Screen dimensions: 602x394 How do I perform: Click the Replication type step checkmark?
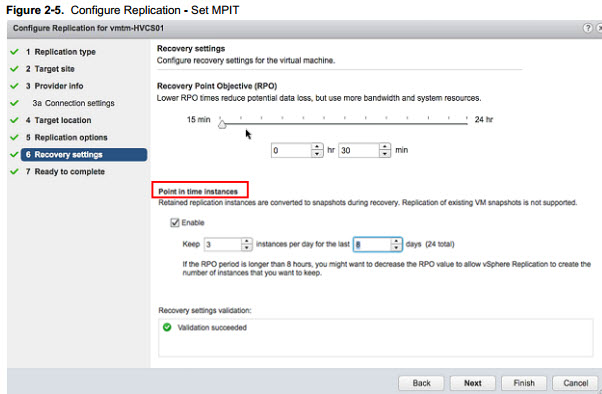[14, 52]
